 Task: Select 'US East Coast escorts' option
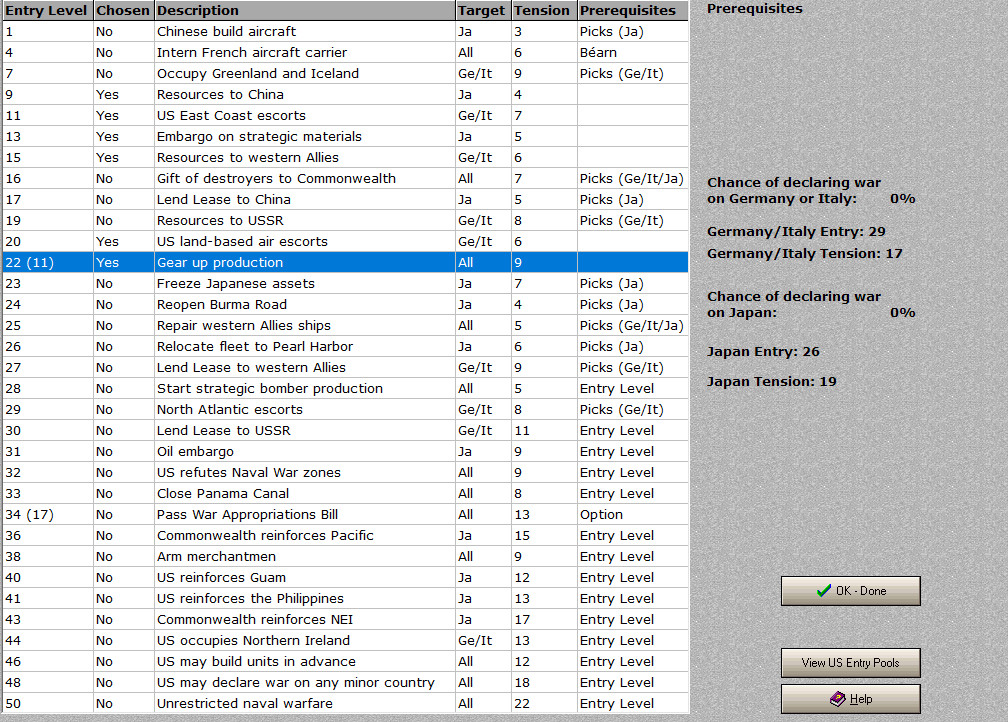tap(345, 116)
